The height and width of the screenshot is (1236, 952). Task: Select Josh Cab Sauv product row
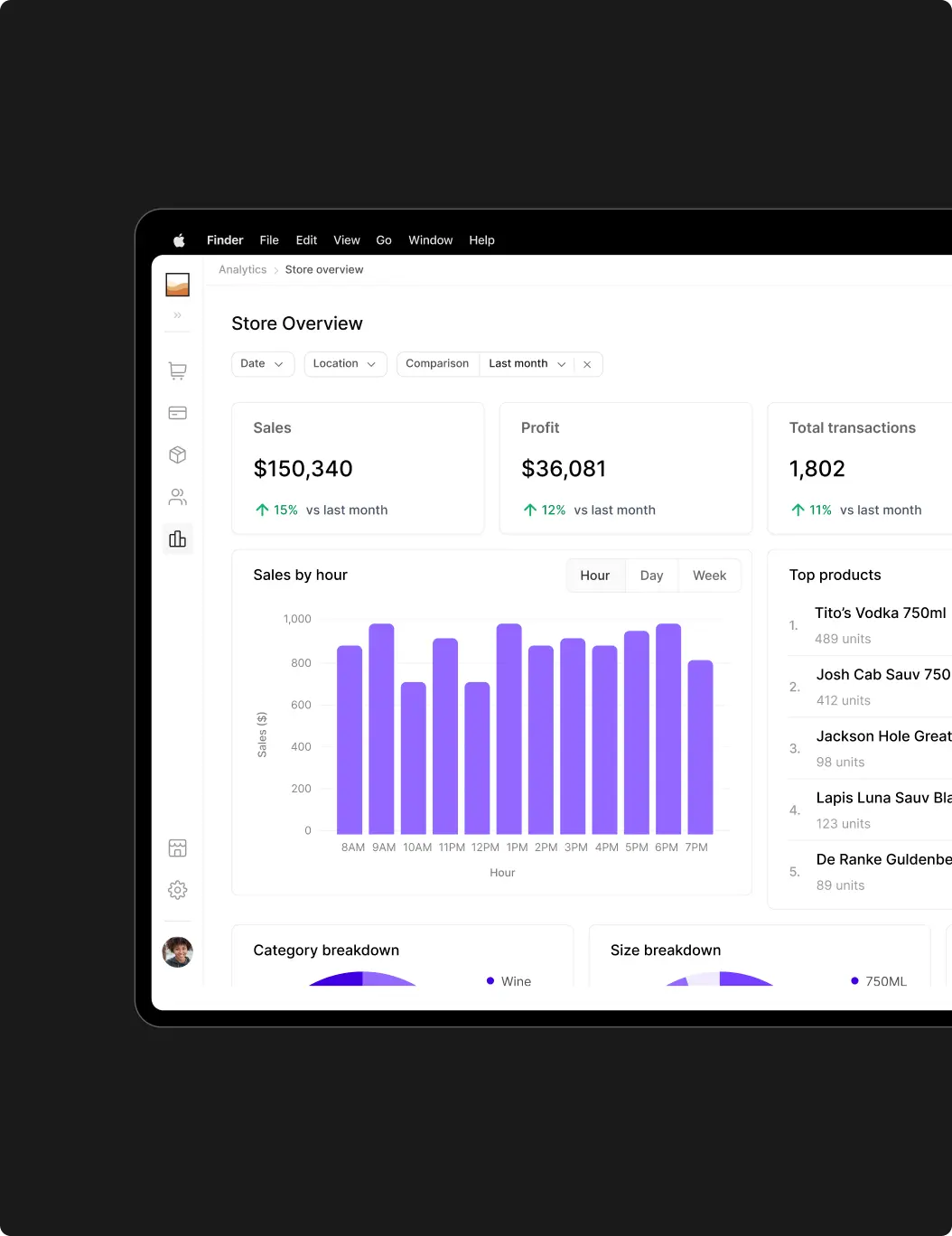point(870,687)
